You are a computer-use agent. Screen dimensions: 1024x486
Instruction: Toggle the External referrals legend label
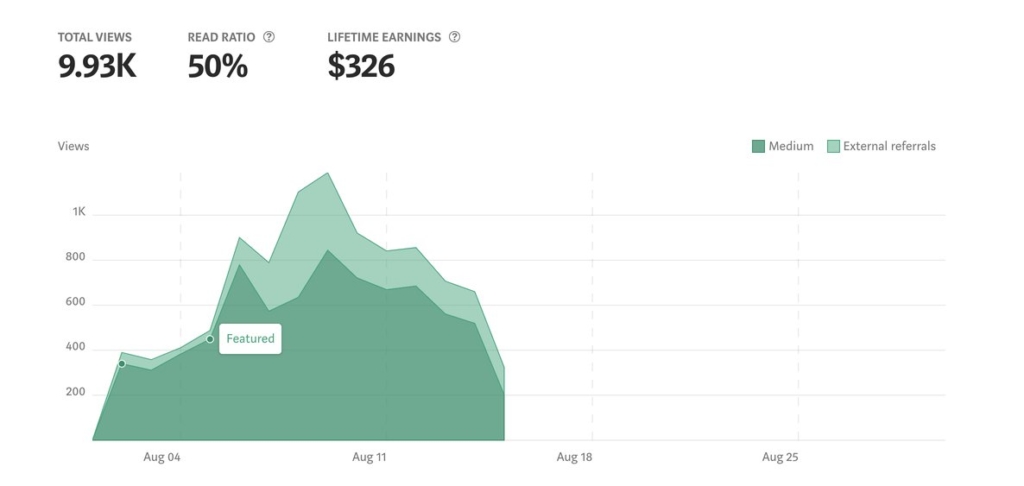pyautogui.click(x=889, y=146)
